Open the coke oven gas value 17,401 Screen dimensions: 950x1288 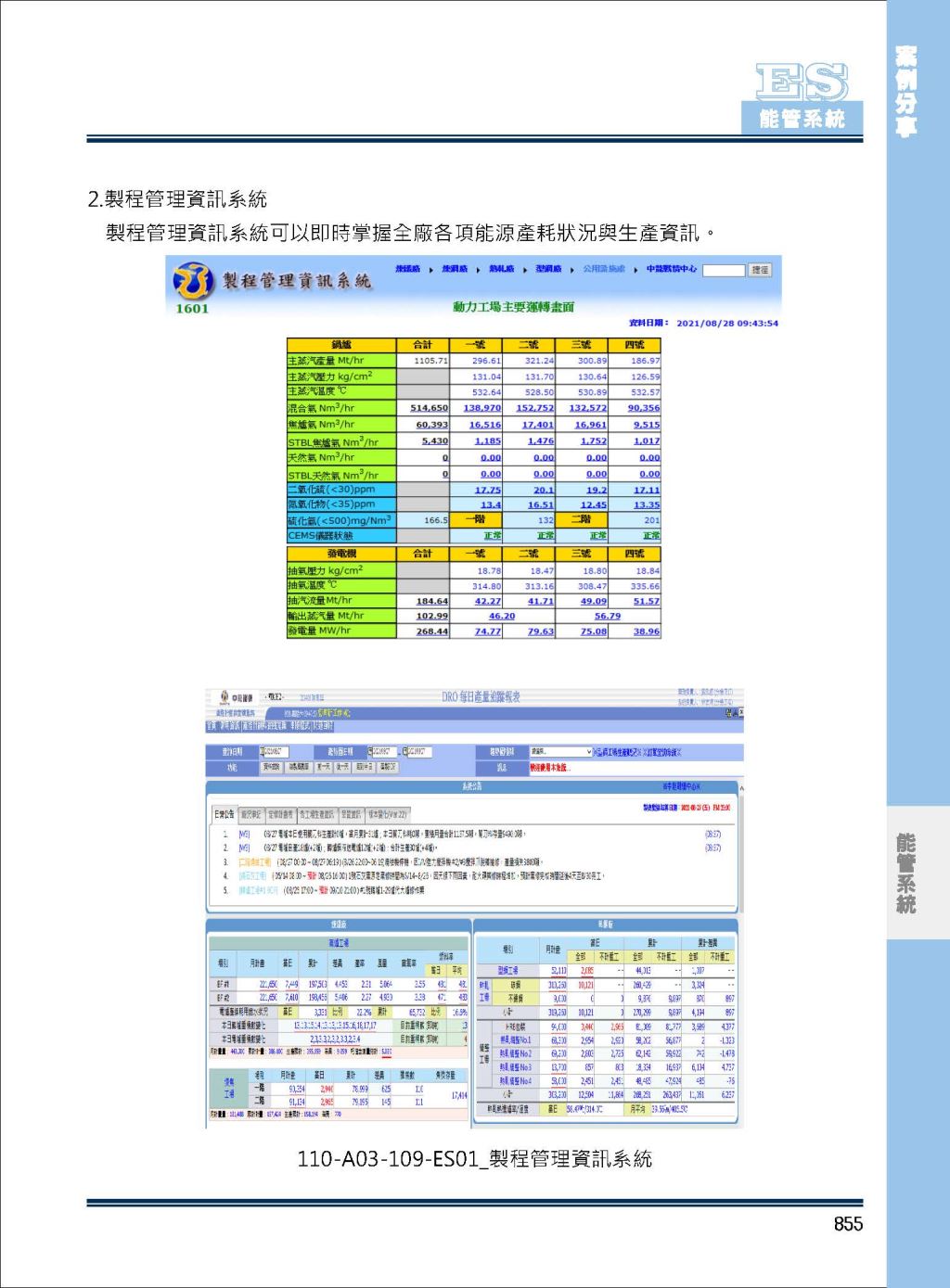click(x=538, y=425)
